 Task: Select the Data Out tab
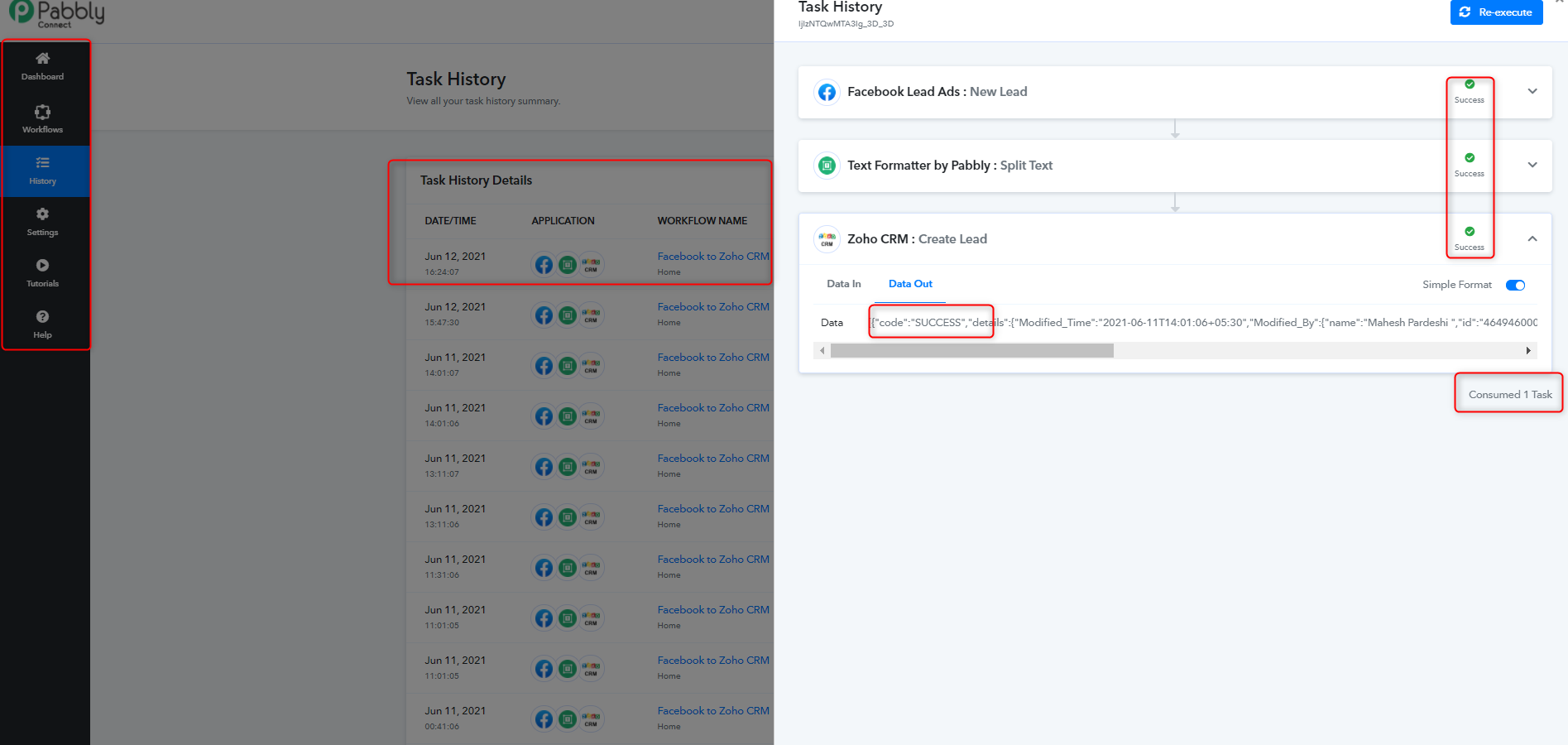(x=910, y=284)
